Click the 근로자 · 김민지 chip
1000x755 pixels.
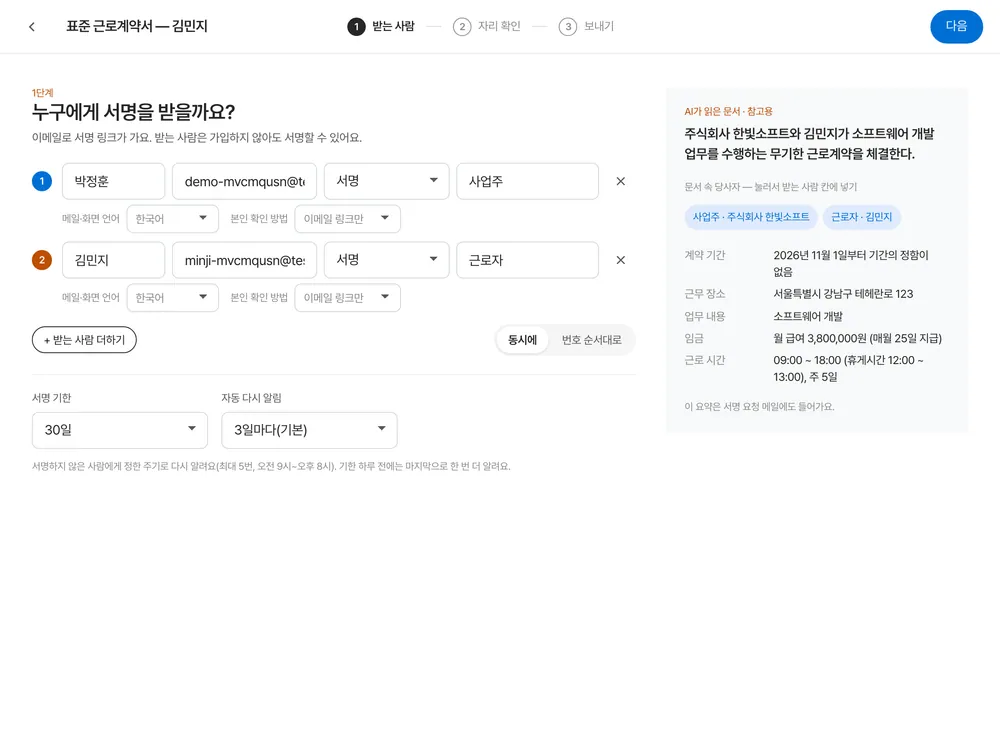coord(862,217)
